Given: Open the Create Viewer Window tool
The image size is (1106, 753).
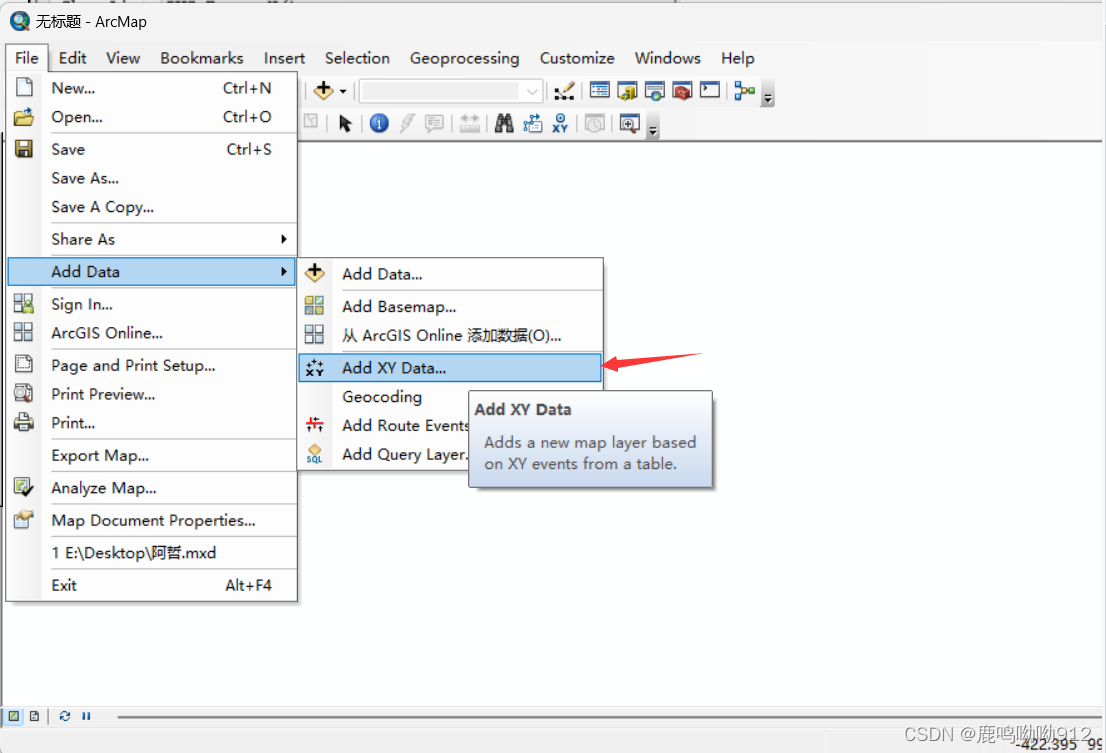Looking at the screenshot, I should [x=629, y=123].
